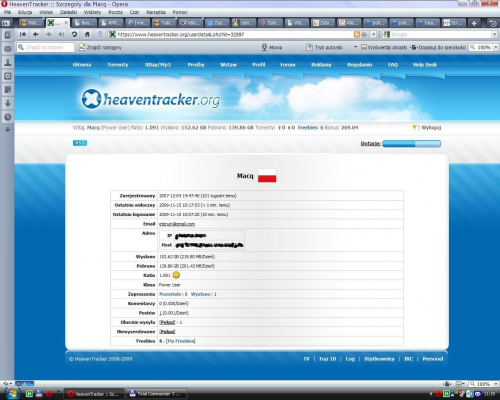Click the address bar URL field
Screen dimensions: 500x400
click(233, 34)
